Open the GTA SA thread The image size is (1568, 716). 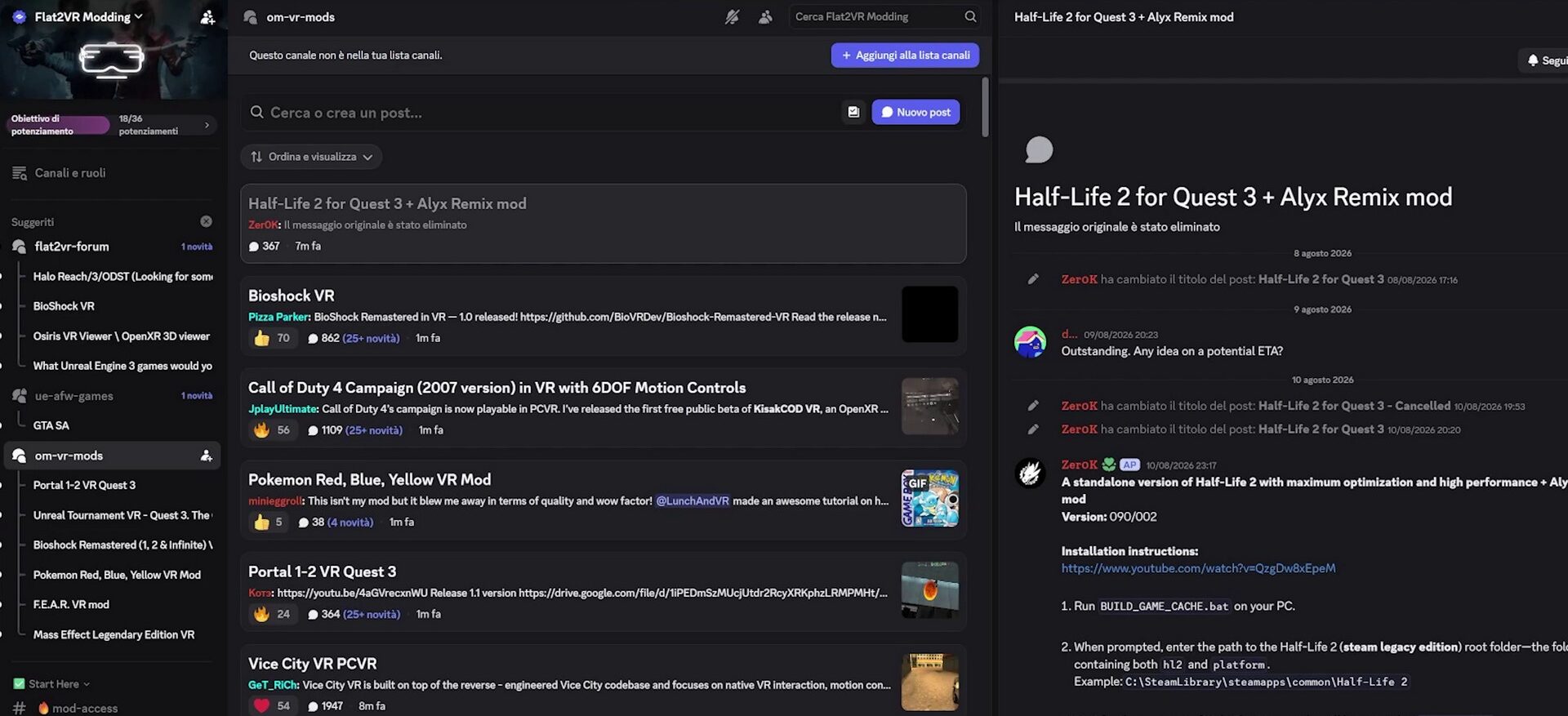click(x=51, y=425)
